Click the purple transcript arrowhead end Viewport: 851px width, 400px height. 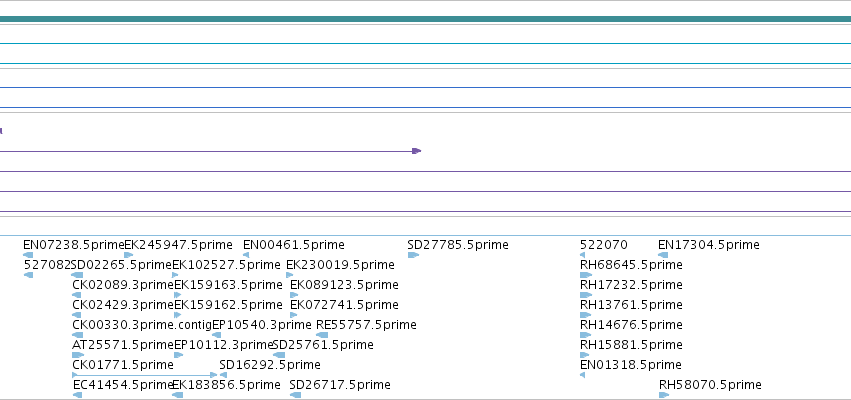click(x=416, y=151)
